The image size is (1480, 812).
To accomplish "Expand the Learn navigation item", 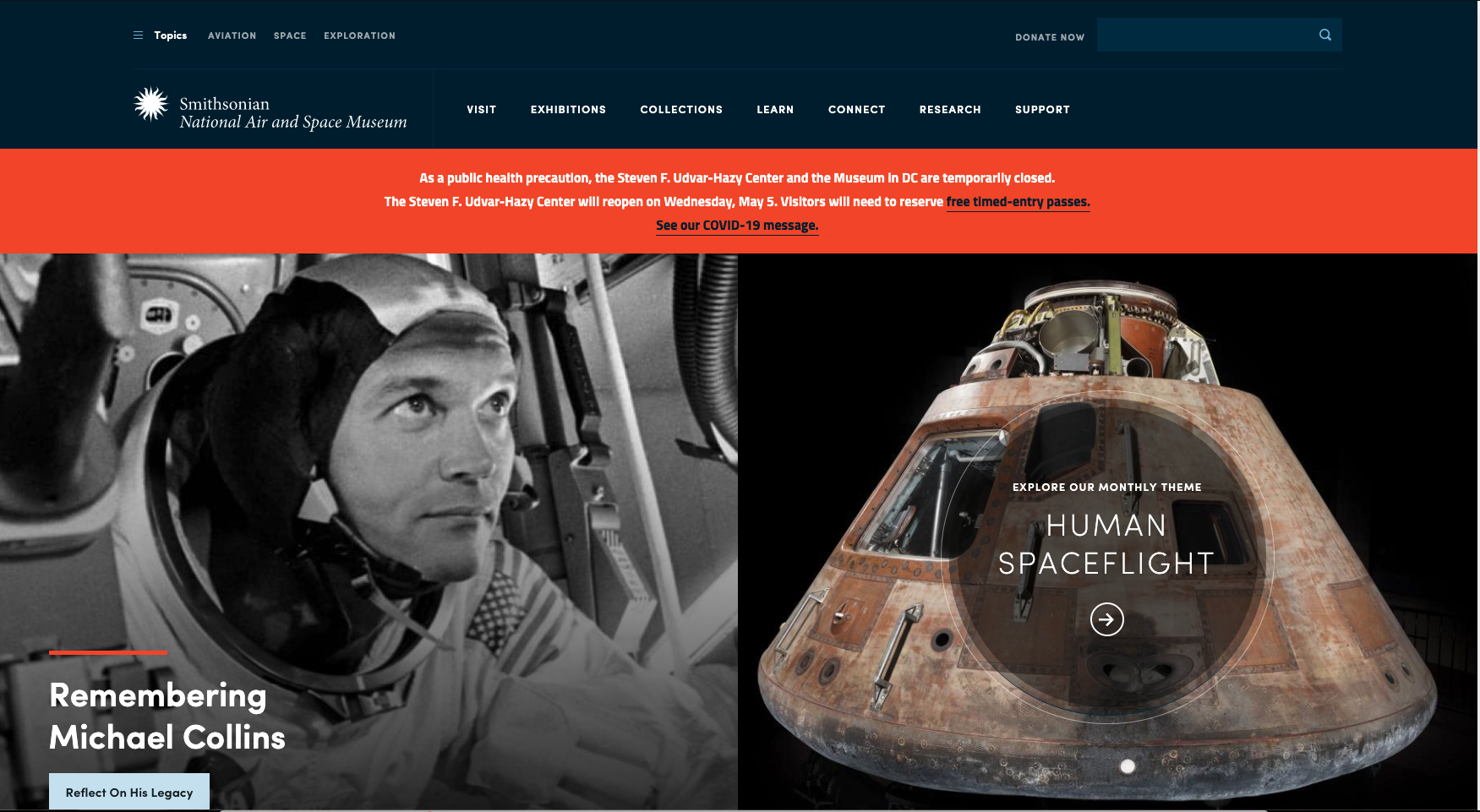I will click(x=775, y=110).
